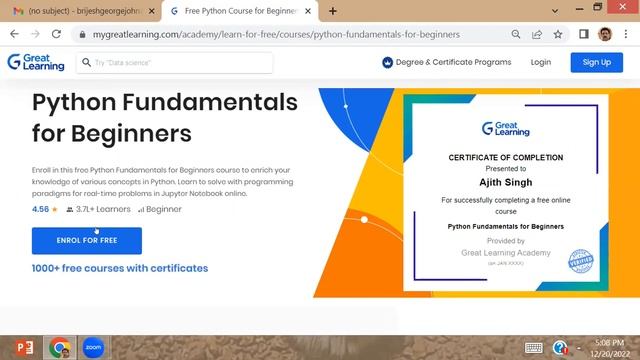Click the padlock site info icon

(82, 35)
